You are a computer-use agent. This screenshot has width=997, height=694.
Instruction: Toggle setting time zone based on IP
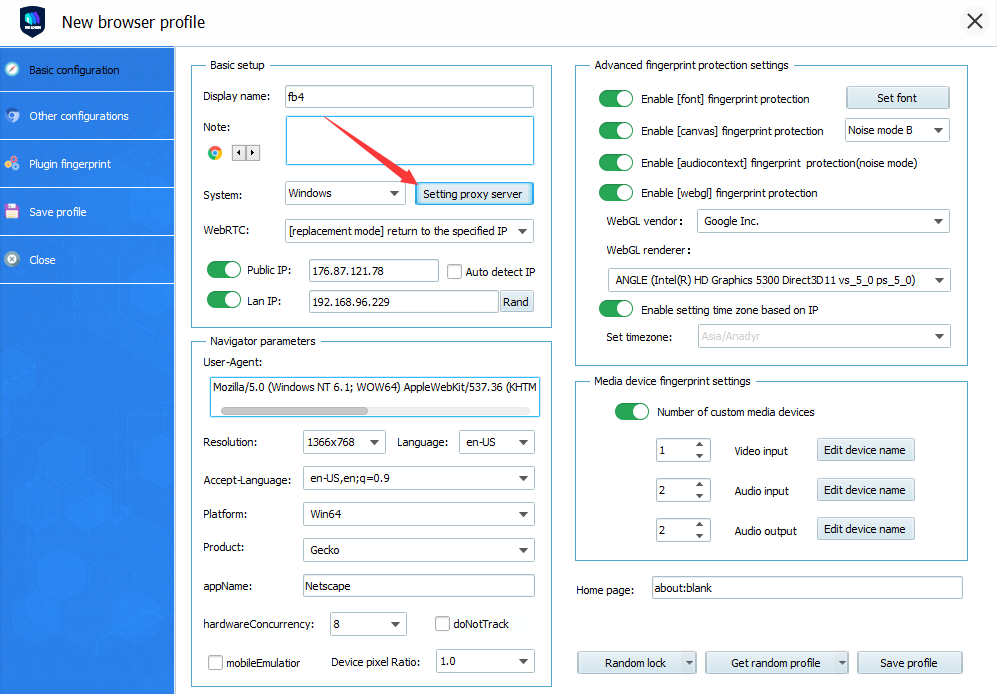click(615, 309)
